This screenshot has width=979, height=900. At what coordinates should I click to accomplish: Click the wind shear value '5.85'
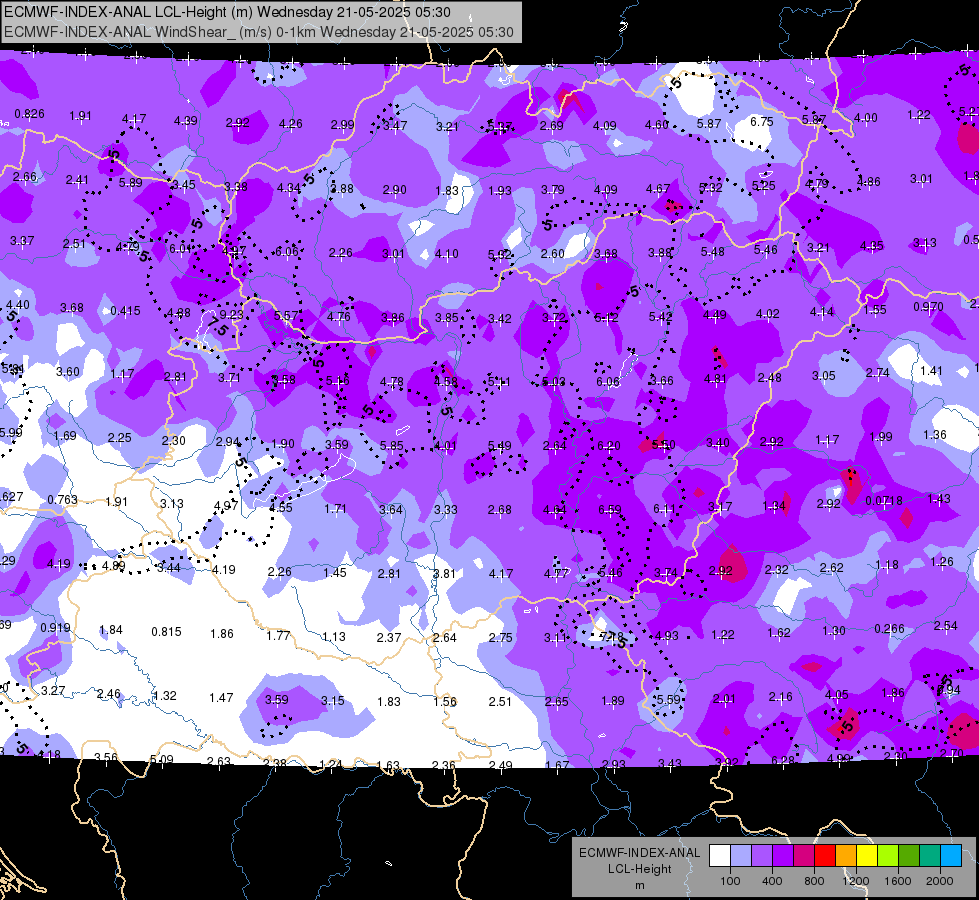[391, 446]
